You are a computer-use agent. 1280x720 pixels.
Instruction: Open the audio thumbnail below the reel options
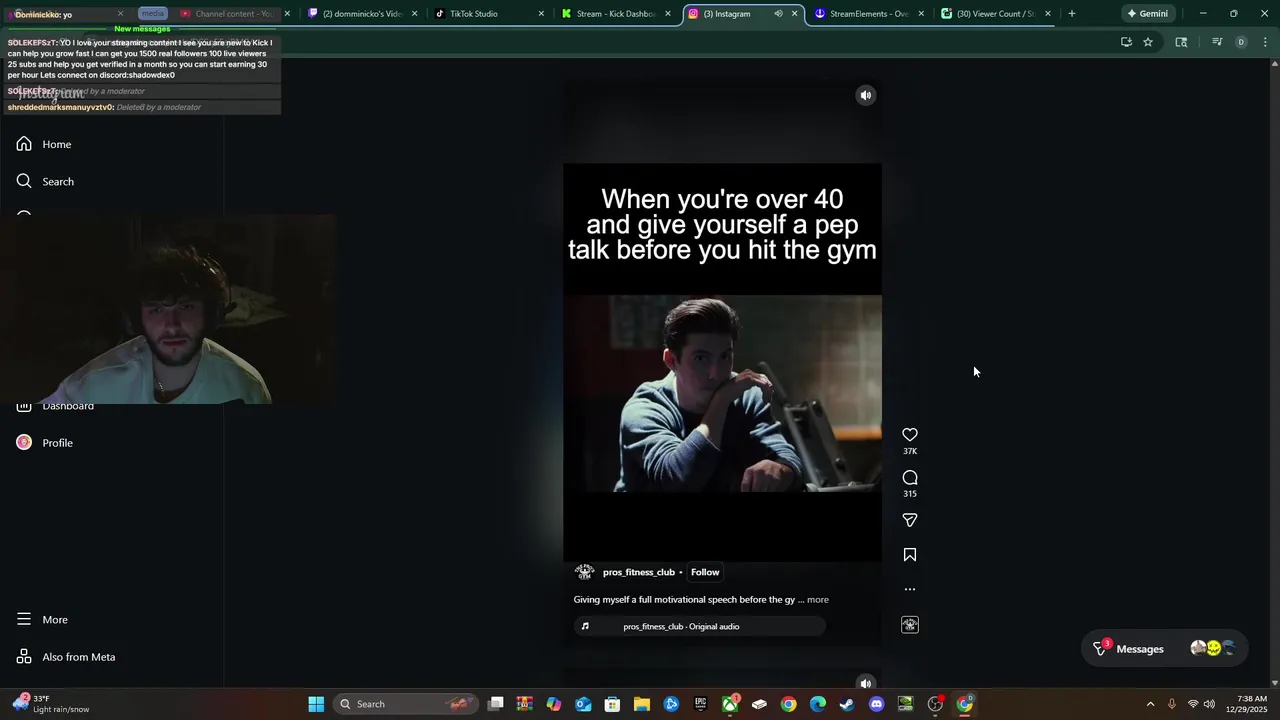point(910,625)
